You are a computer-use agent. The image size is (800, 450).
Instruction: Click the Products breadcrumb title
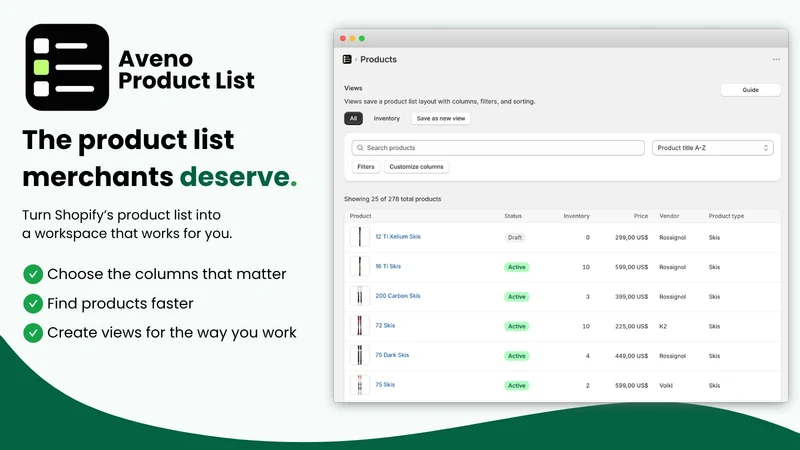[x=378, y=59]
